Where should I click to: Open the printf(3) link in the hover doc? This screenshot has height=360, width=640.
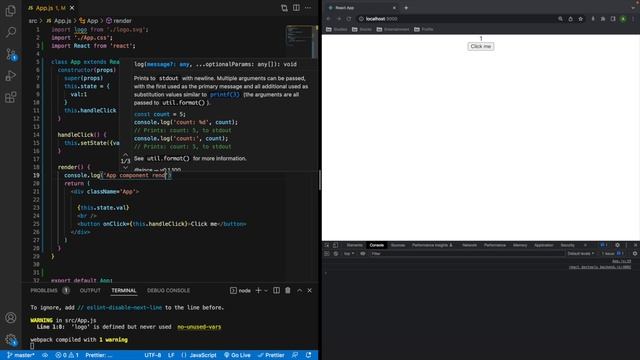tap(224, 95)
